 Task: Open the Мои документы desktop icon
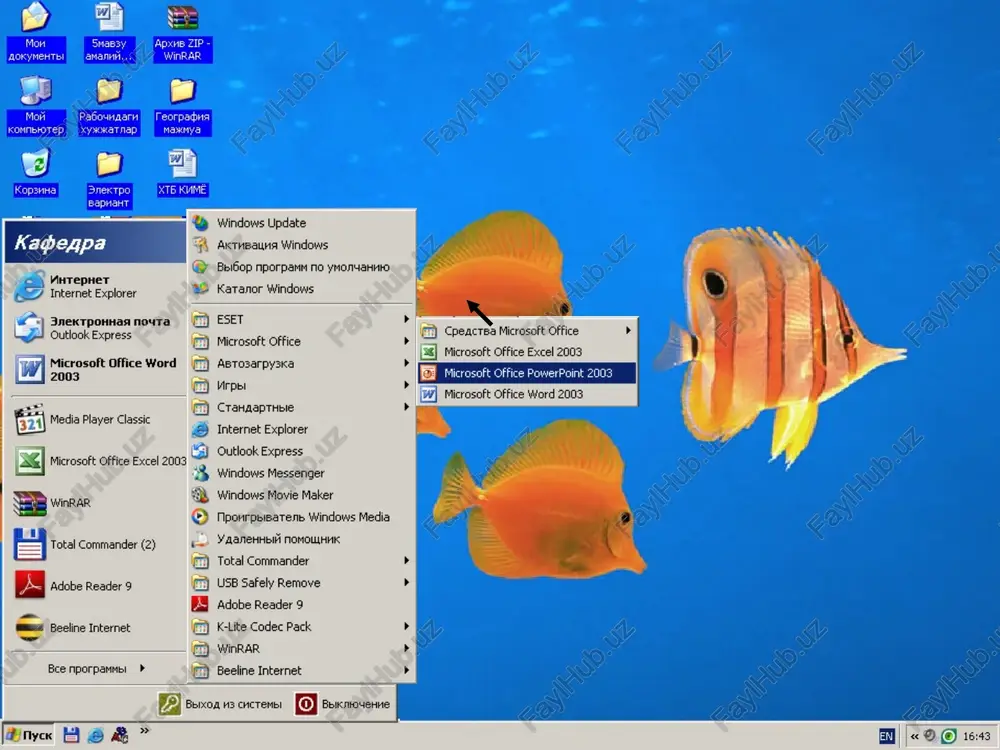[x=35, y=32]
